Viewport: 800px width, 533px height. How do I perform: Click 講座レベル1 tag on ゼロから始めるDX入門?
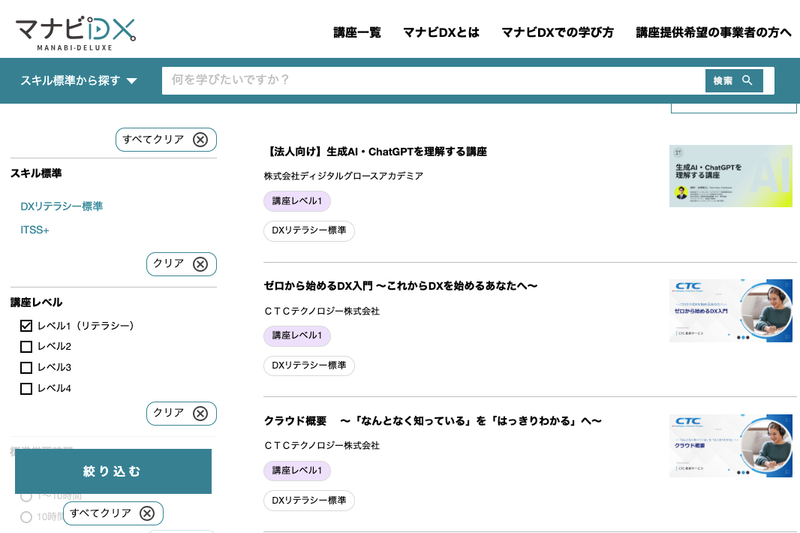pyautogui.click(x=297, y=336)
